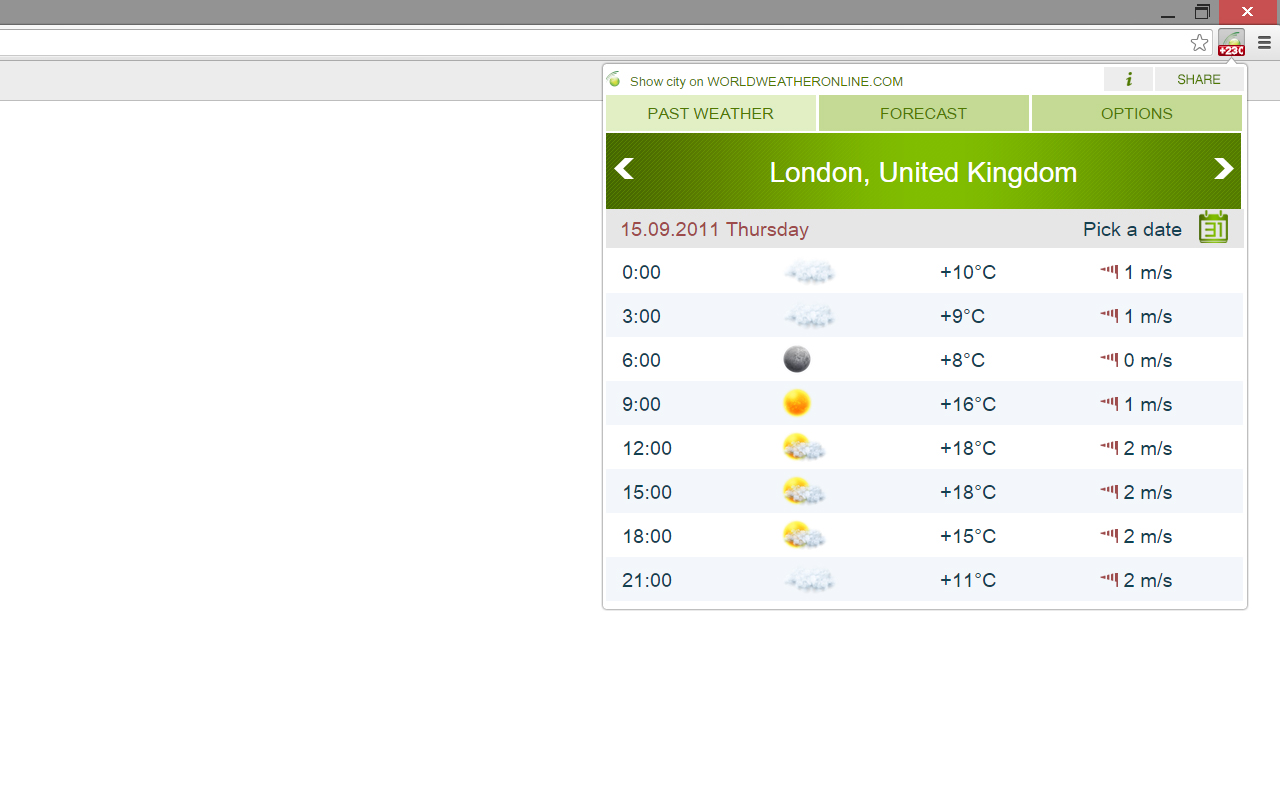The width and height of the screenshot is (1280, 800).
Task: Open the weather extension icon showing +23C
Action: click(x=1231, y=42)
